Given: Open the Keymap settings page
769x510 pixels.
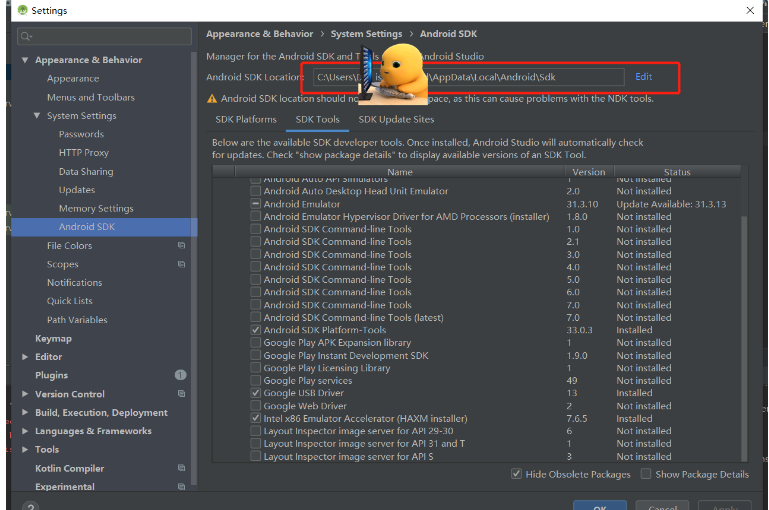Looking at the screenshot, I should point(53,338).
